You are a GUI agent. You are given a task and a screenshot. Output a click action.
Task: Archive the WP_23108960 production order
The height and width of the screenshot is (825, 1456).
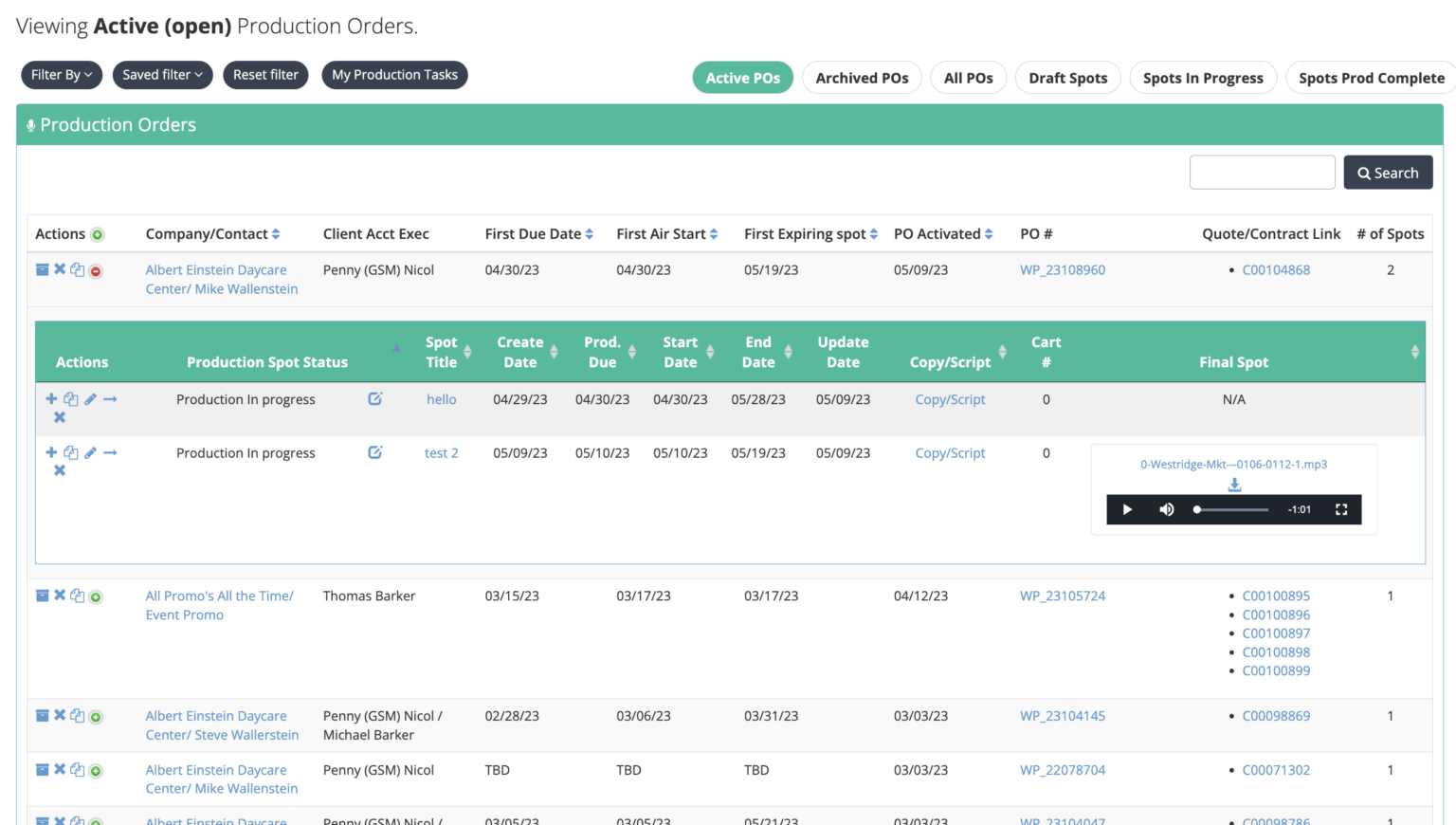42,270
